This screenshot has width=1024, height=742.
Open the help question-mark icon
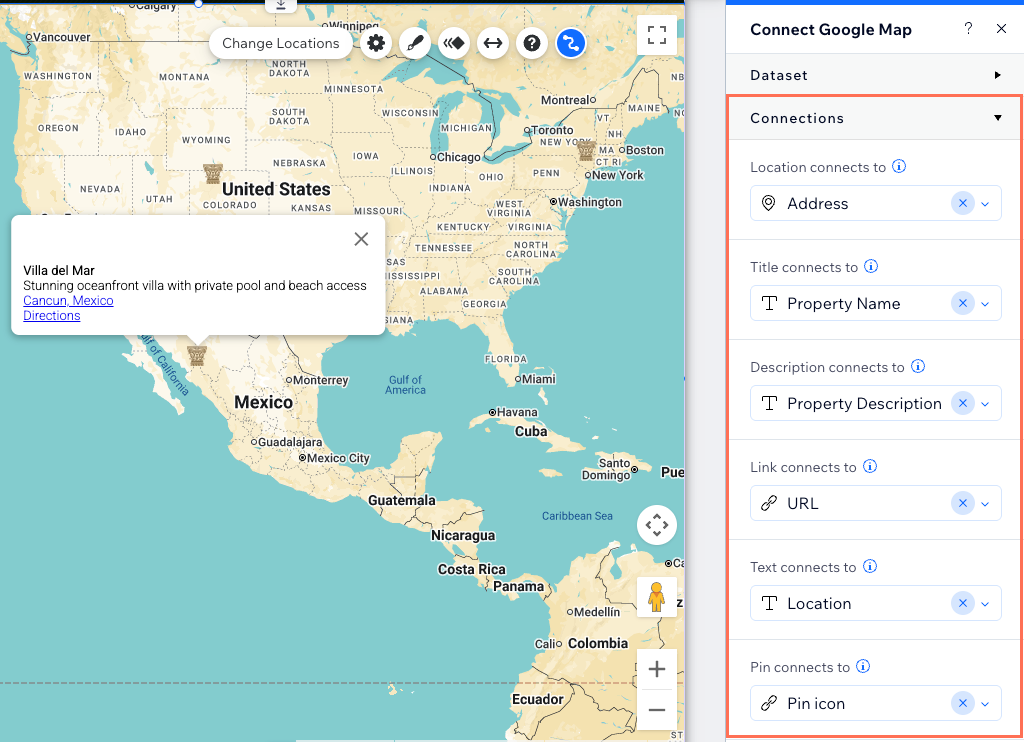coord(532,43)
